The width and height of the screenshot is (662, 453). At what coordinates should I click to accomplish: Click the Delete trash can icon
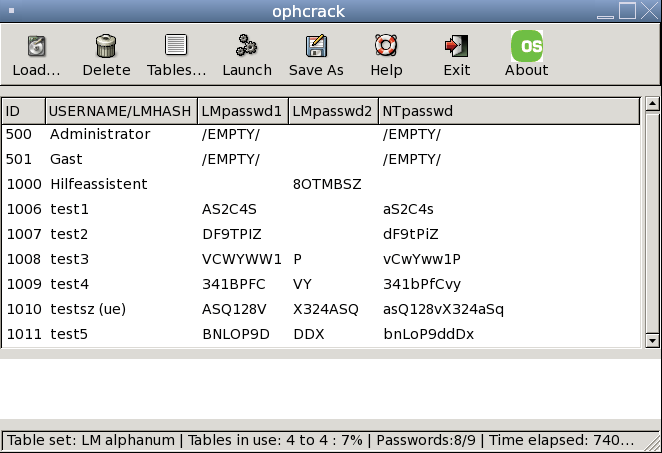106,46
